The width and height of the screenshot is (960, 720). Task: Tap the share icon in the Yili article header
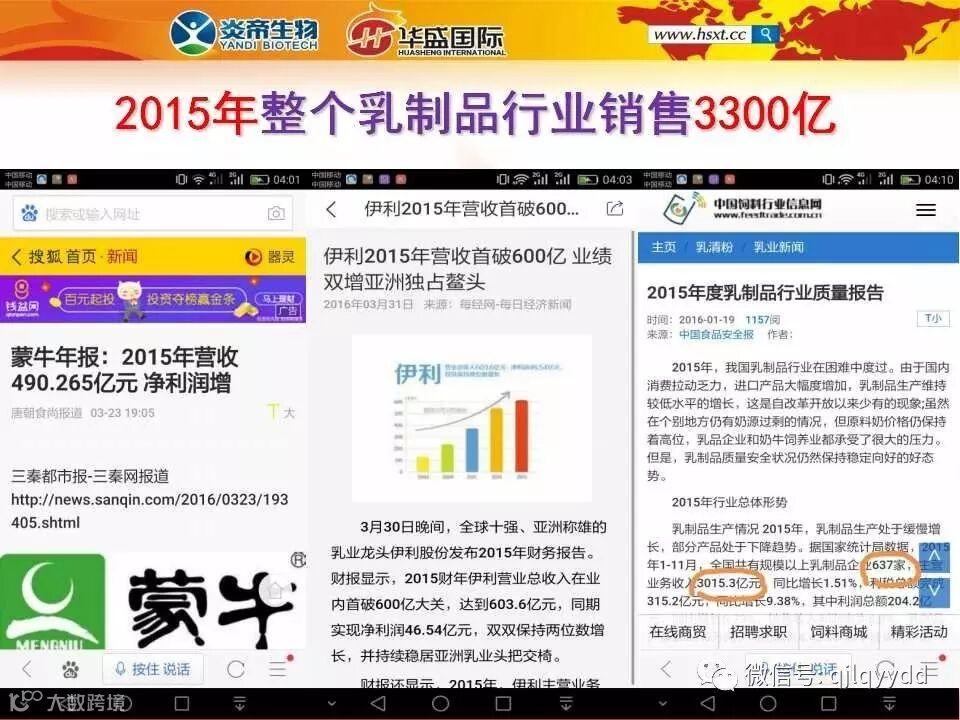point(615,209)
